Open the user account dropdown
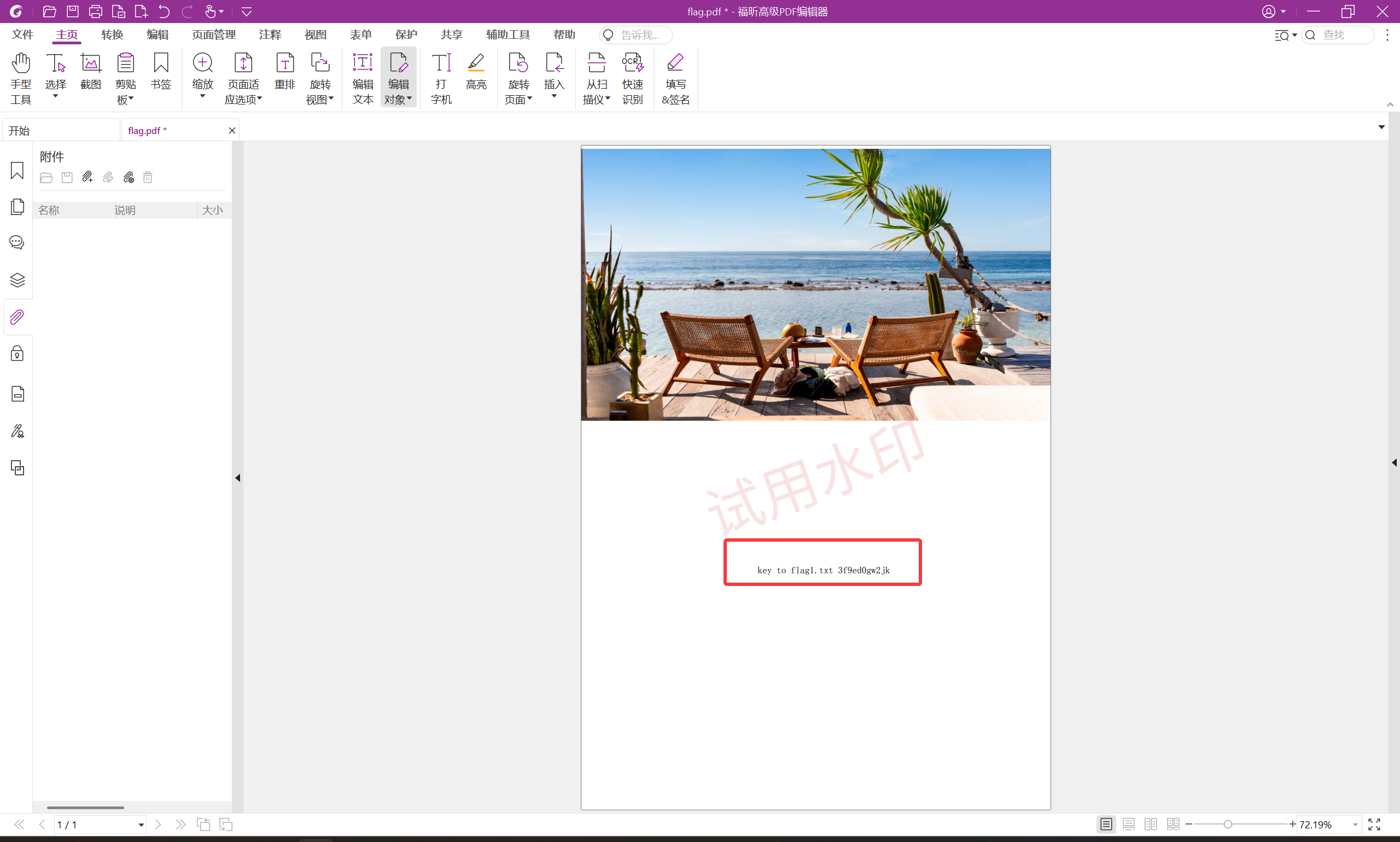This screenshot has width=1400, height=842. [1274, 11]
